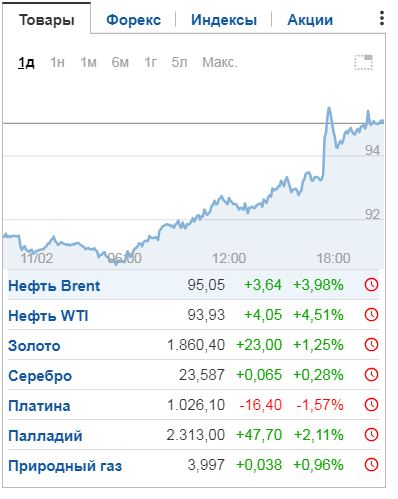Click the clock icon beside Природный газ
The width and height of the screenshot is (398, 499).
(x=371, y=464)
